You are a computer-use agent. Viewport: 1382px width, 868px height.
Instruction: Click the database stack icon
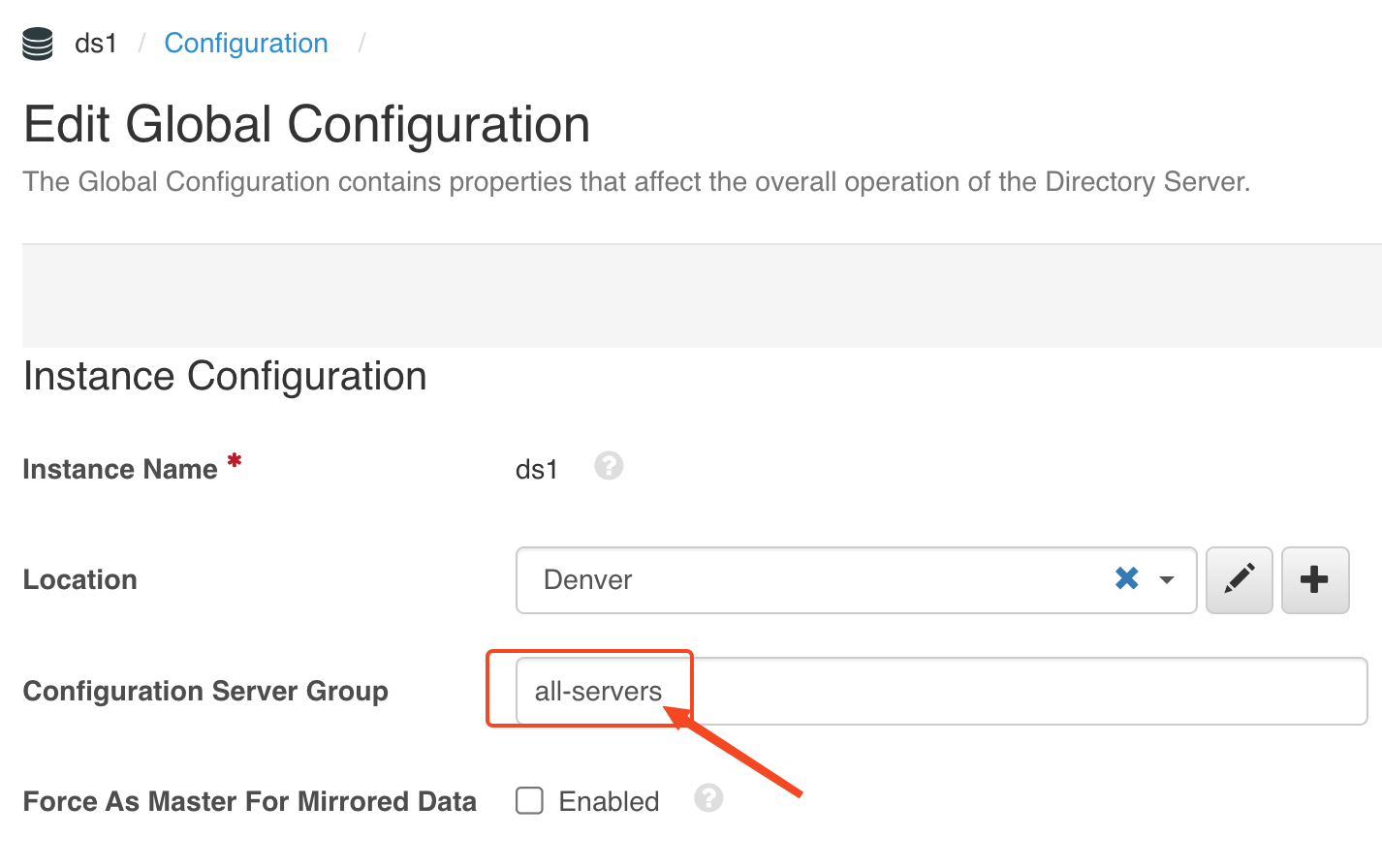(38, 44)
